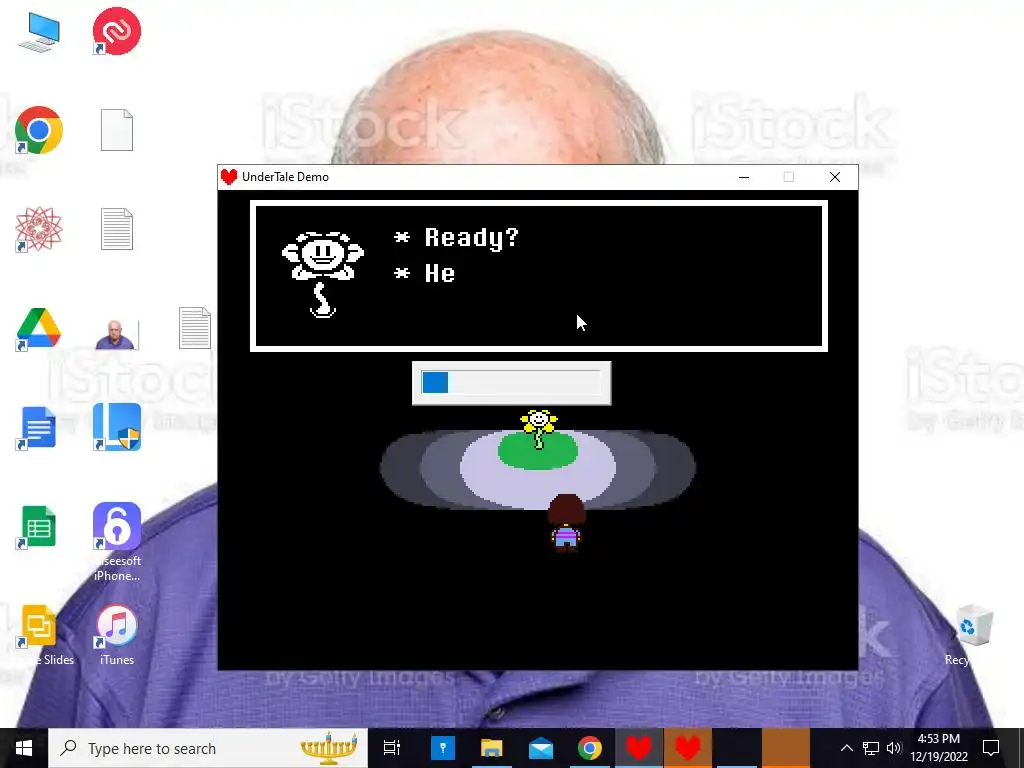
Task: Select the man's photo thumbnail on the desktop
Action: pos(117,334)
